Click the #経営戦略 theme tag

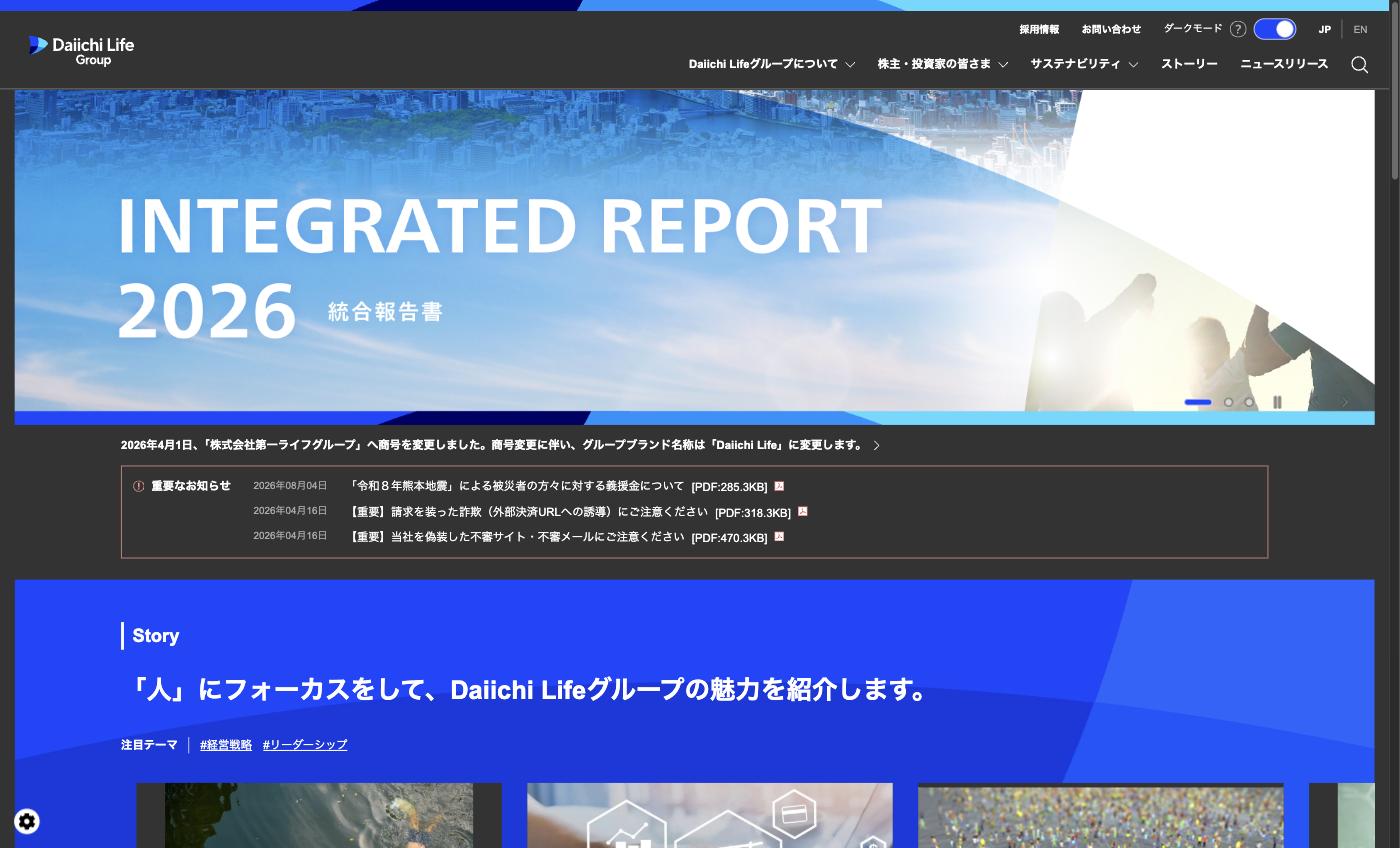226,745
